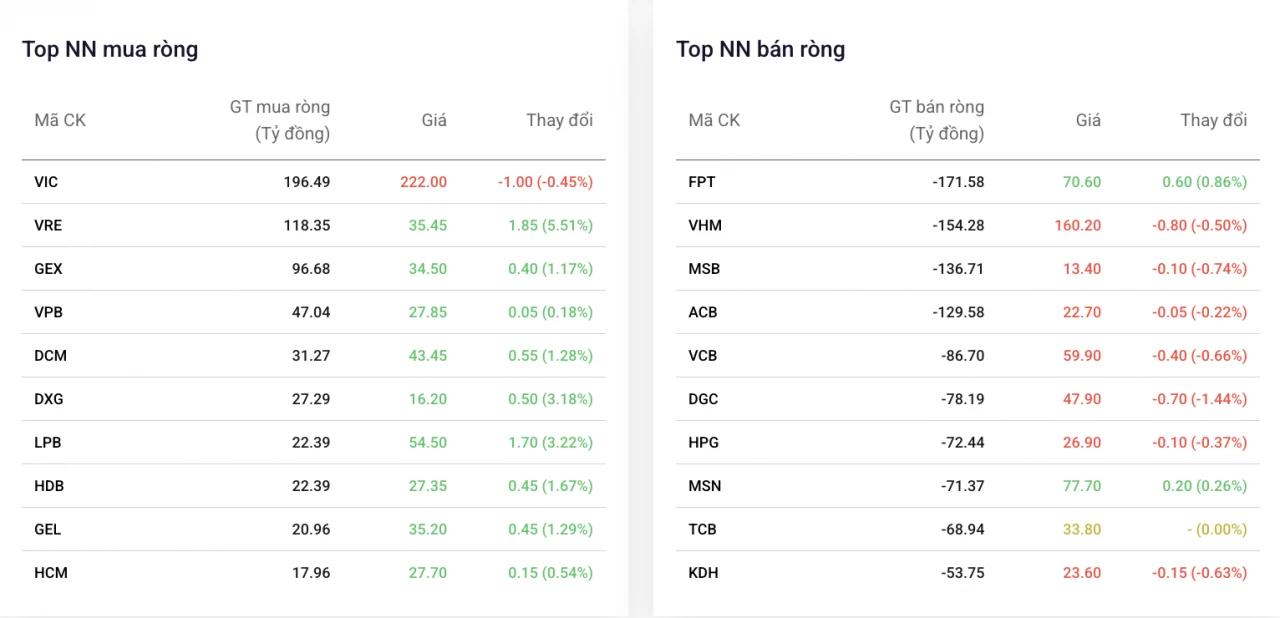This screenshot has width=1280, height=618.
Task: Sort by 'GT mua ròng (Tỷ đồng)' column header
Action: click(280, 120)
